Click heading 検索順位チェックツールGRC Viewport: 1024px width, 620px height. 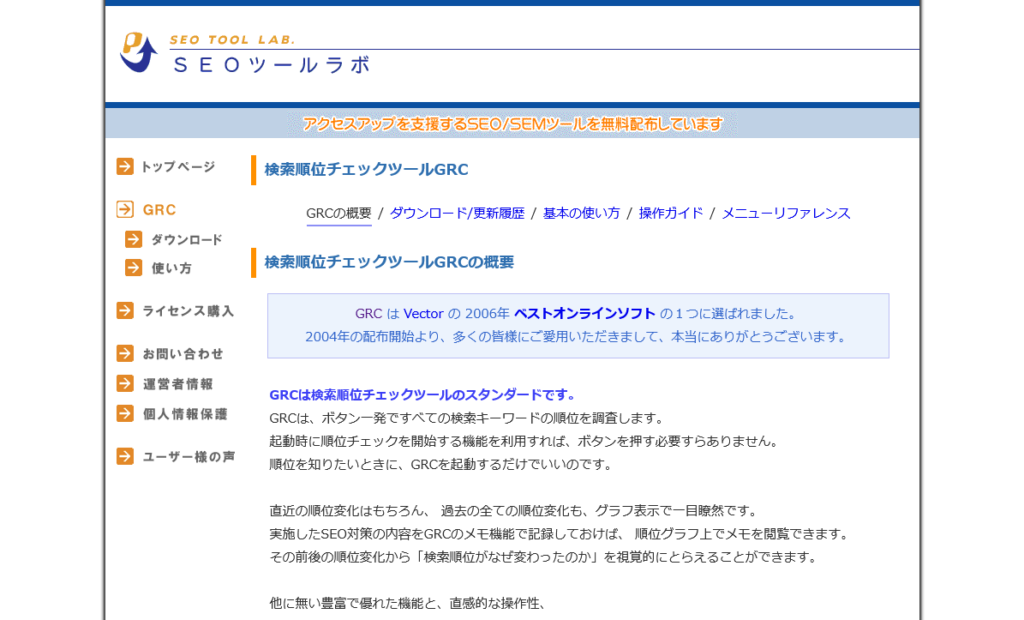[366, 170]
